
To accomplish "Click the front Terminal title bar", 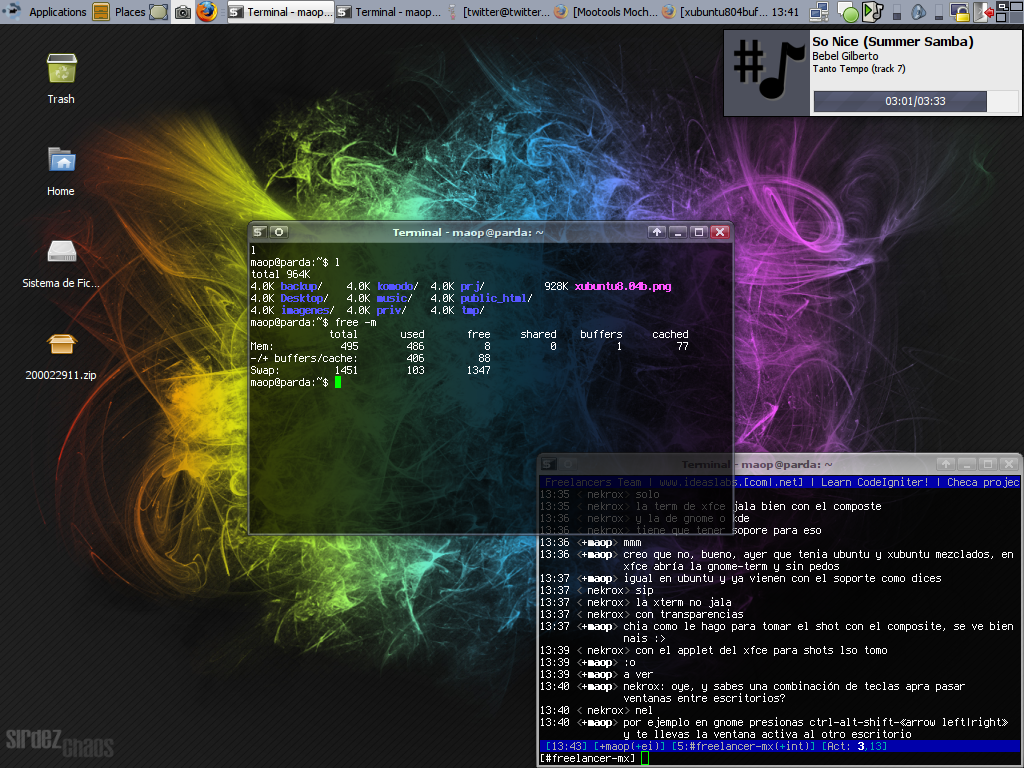I will (x=468, y=232).
